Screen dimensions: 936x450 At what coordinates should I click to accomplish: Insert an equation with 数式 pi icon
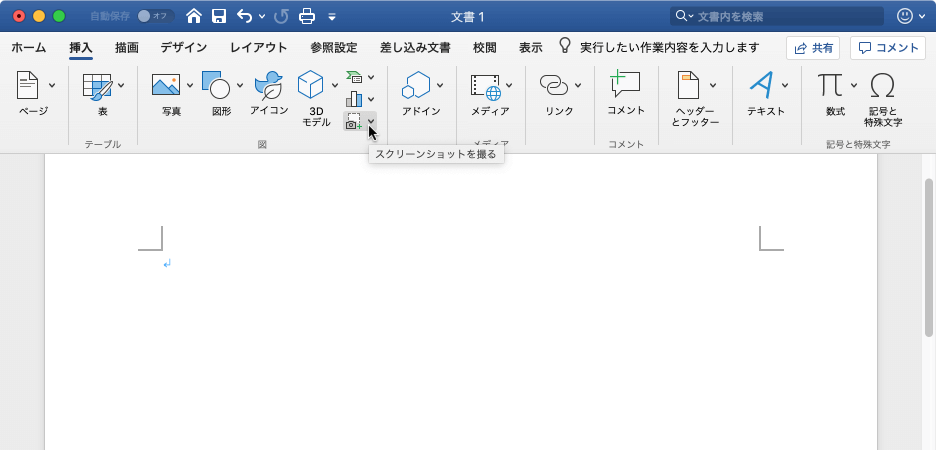click(x=831, y=85)
